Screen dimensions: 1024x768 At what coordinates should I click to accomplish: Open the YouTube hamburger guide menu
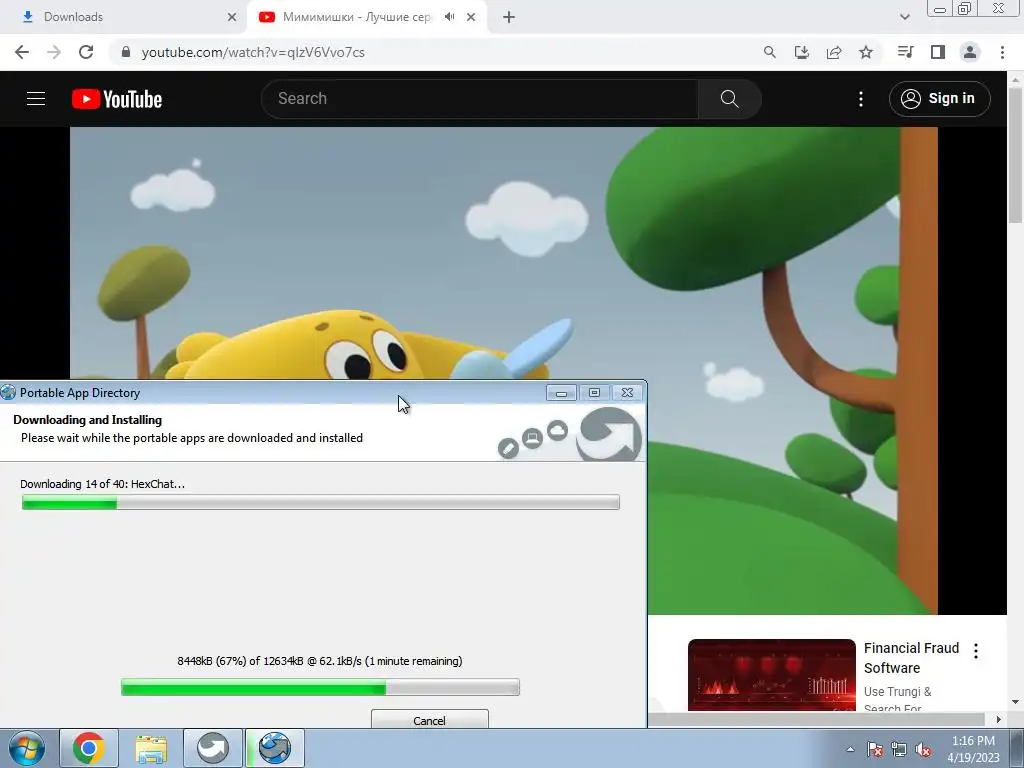click(36, 99)
